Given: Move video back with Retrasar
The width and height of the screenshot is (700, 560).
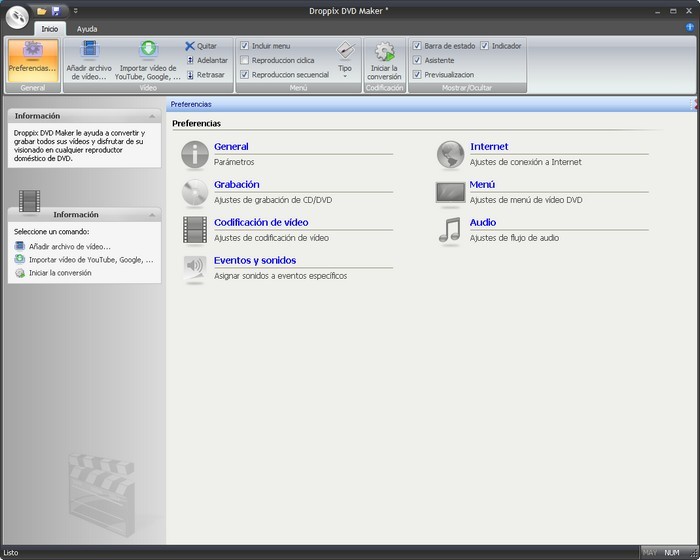Looking at the screenshot, I should [x=205, y=75].
